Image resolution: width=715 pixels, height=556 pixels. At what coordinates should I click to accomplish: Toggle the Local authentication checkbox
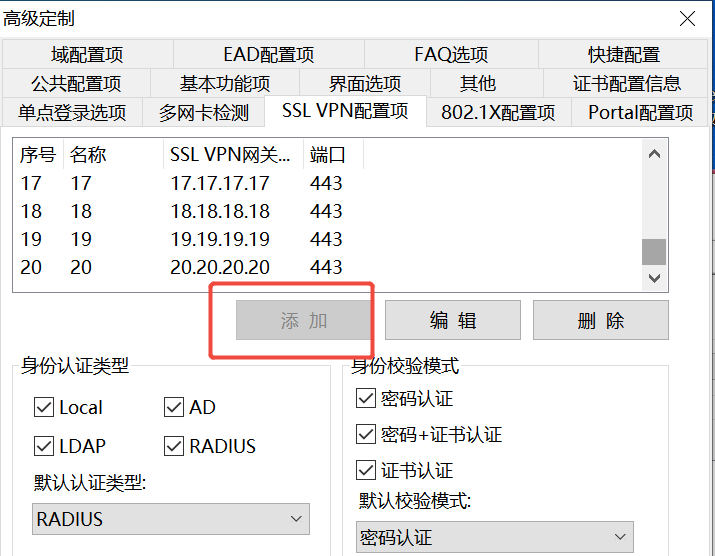tap(44, 407)
